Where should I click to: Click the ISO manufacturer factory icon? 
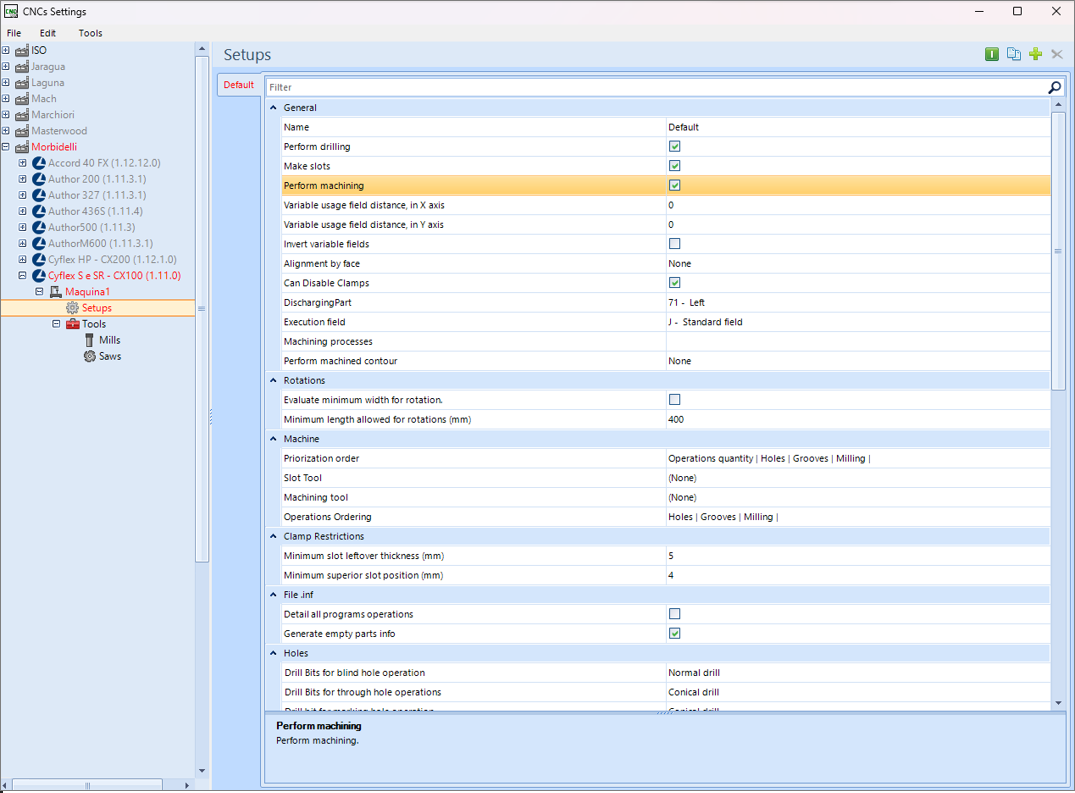22,51
